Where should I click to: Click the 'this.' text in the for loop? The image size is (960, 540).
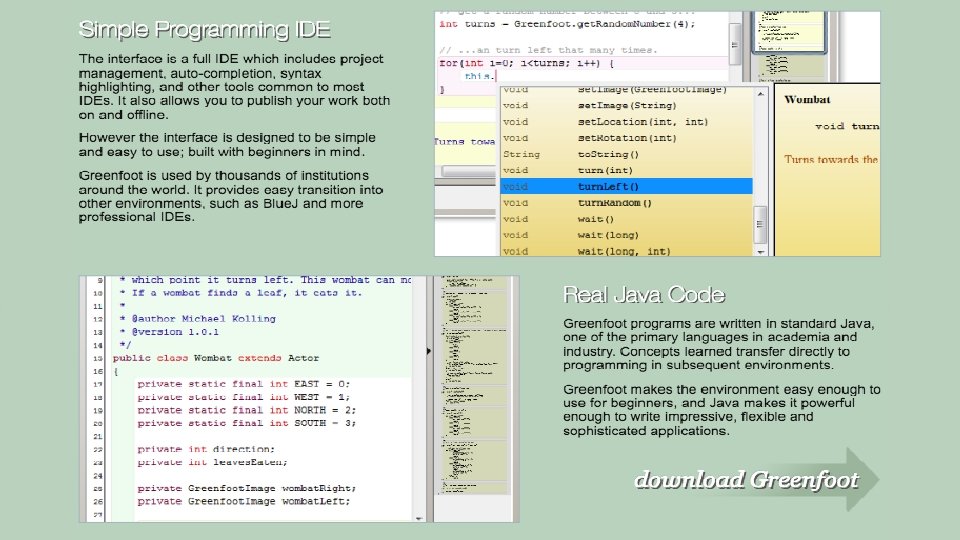(479, 77)
